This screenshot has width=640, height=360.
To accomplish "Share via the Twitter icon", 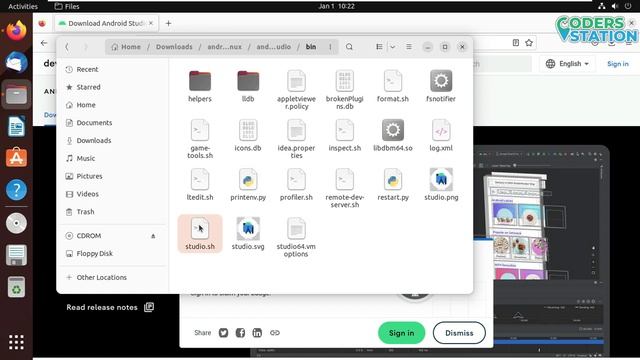I will 223,333.
